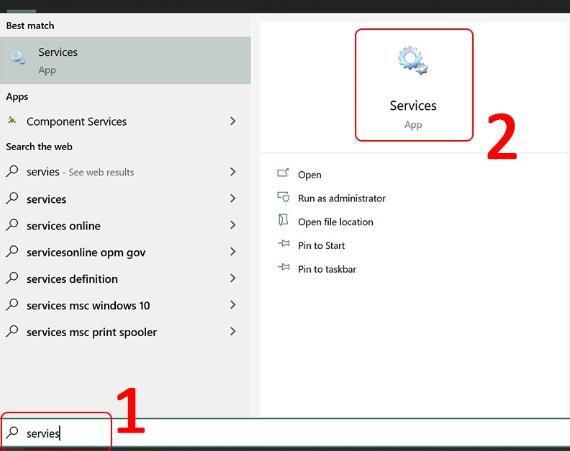
Task: Click the magnifier icon in search box
Action: (12, 432)
